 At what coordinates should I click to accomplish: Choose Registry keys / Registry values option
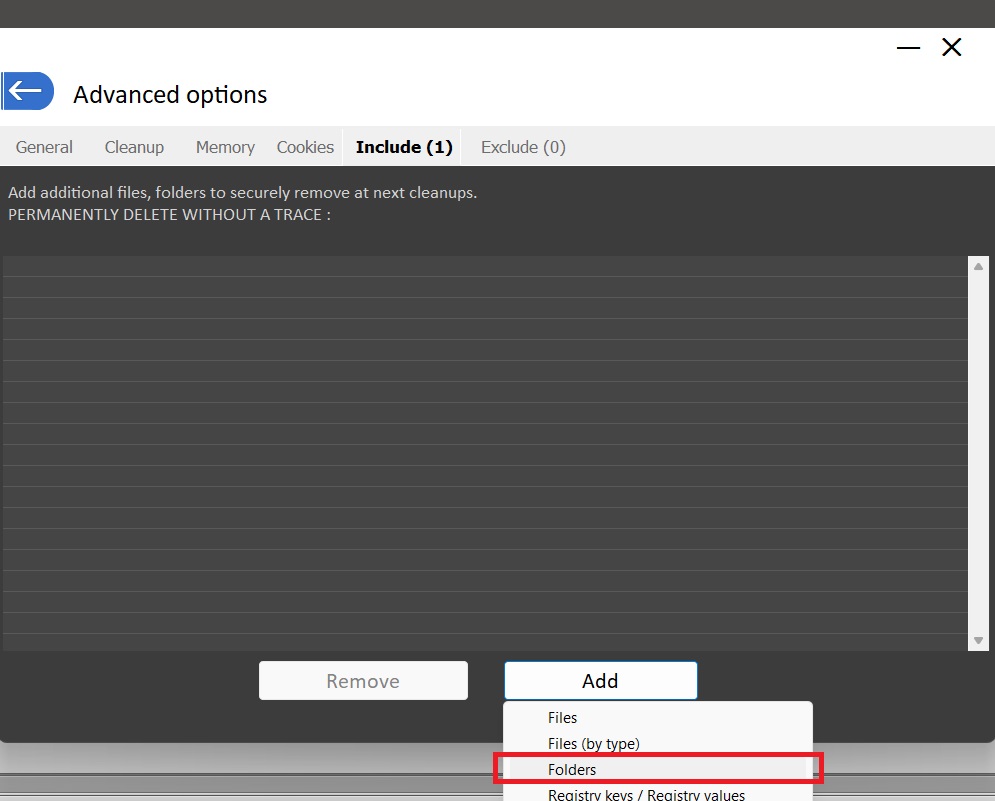coord(646,795)
